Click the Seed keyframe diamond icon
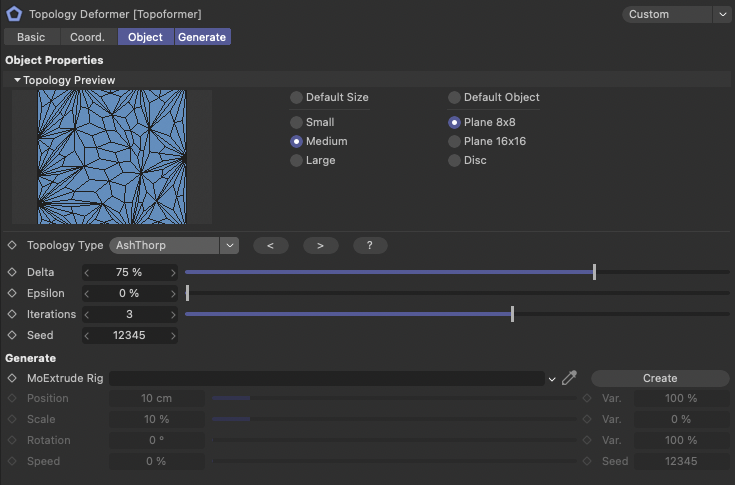This screenshot has width=735, height=485. click(12, 335)
